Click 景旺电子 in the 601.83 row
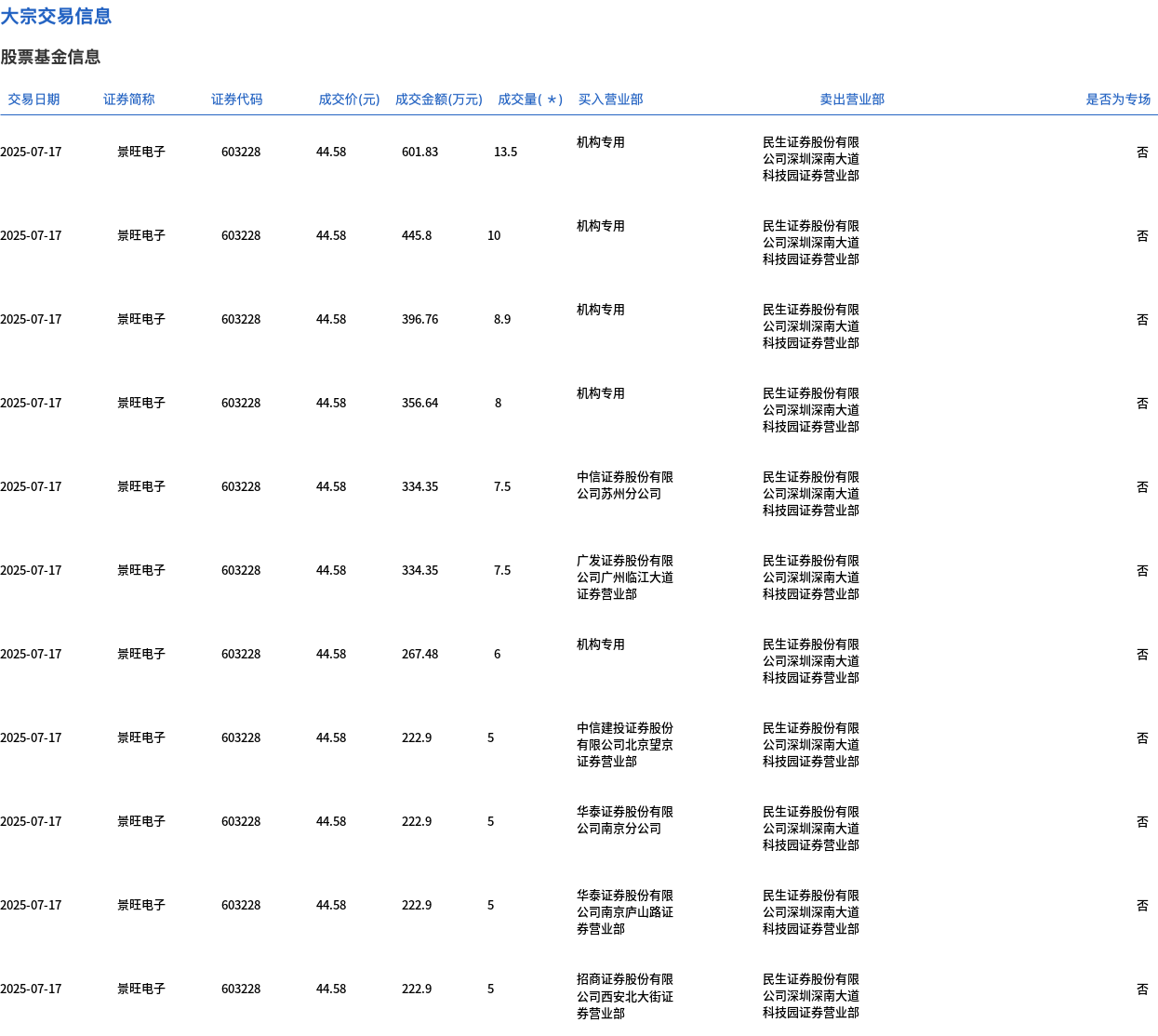Screen dimensions: 1158x1036 click(x=141, y=152)
